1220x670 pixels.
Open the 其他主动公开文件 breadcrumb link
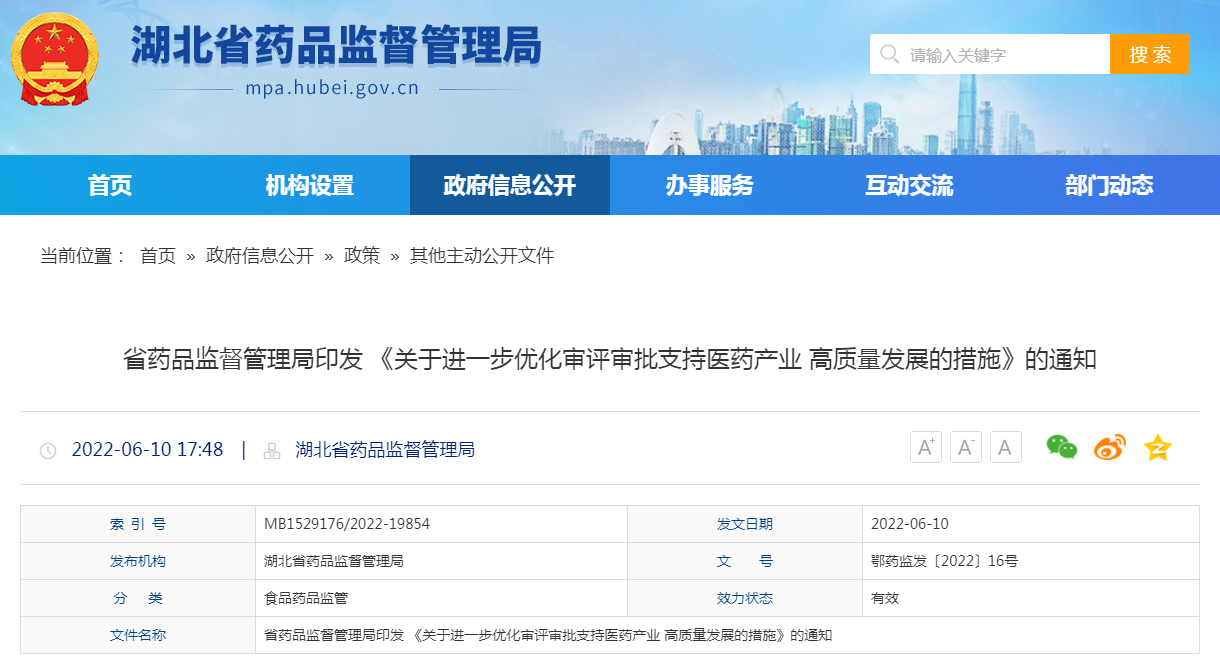tap(481, 256)
